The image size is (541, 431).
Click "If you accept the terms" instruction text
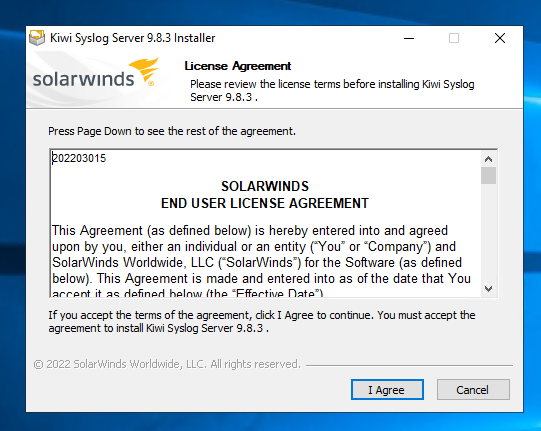[262, 322]
